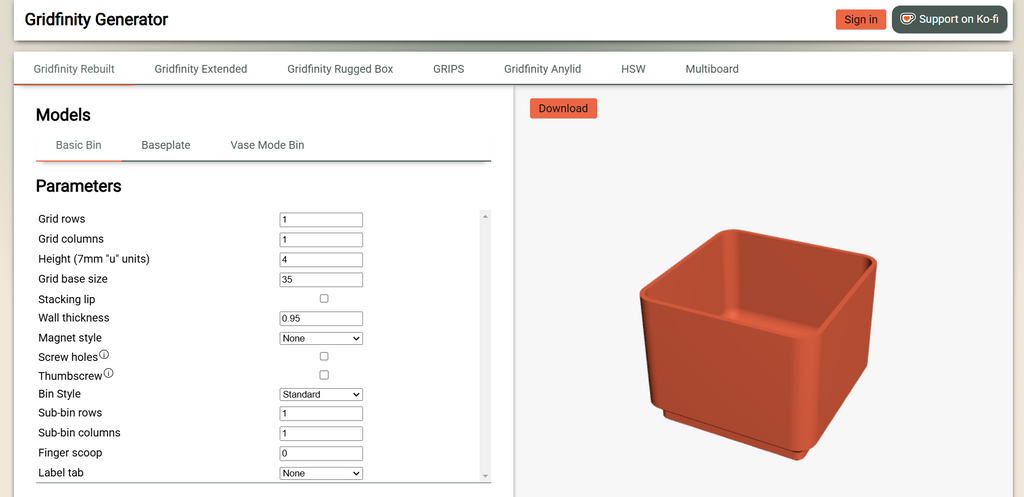The image size is (1024, 497).
Task: Switch to Gridfinity Rebuilt tab
Action: click(74, 69)
